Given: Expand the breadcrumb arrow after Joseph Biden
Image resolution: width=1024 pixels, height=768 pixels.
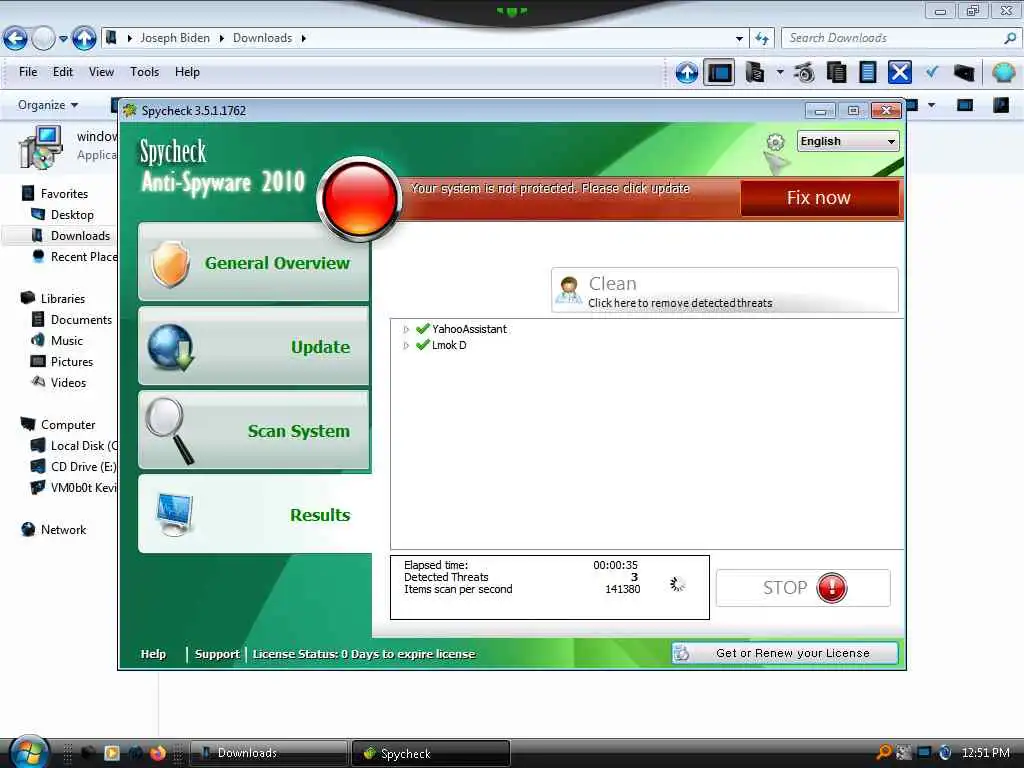Looking at the screenshot, I should coord(221,39).
